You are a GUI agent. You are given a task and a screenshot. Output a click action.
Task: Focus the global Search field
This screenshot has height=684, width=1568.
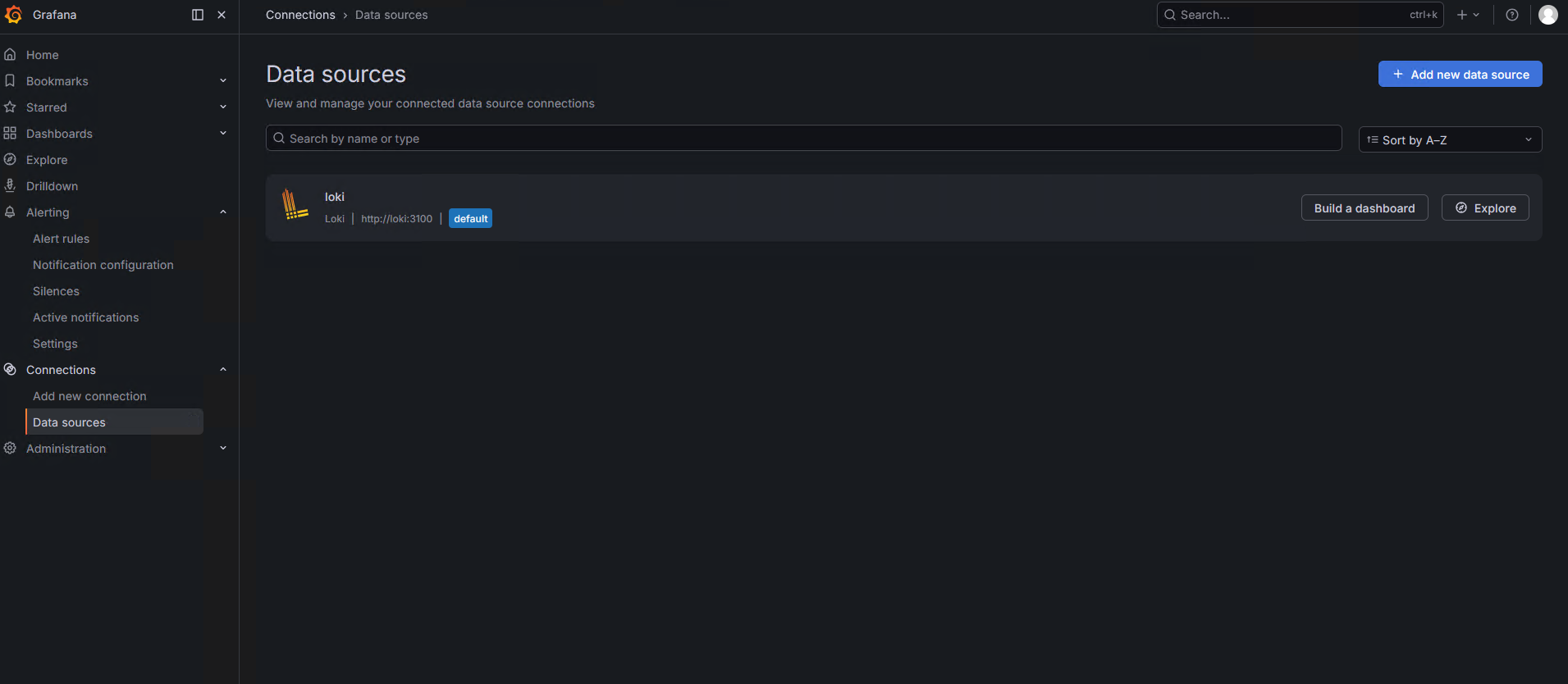(1300, 15)
